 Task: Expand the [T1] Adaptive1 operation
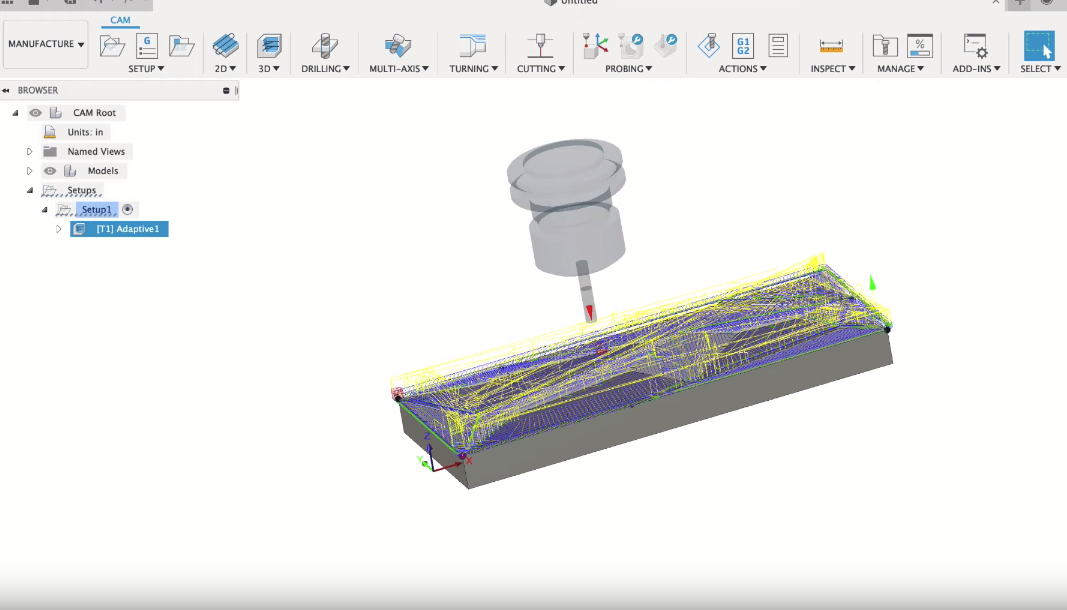[58, 228]
